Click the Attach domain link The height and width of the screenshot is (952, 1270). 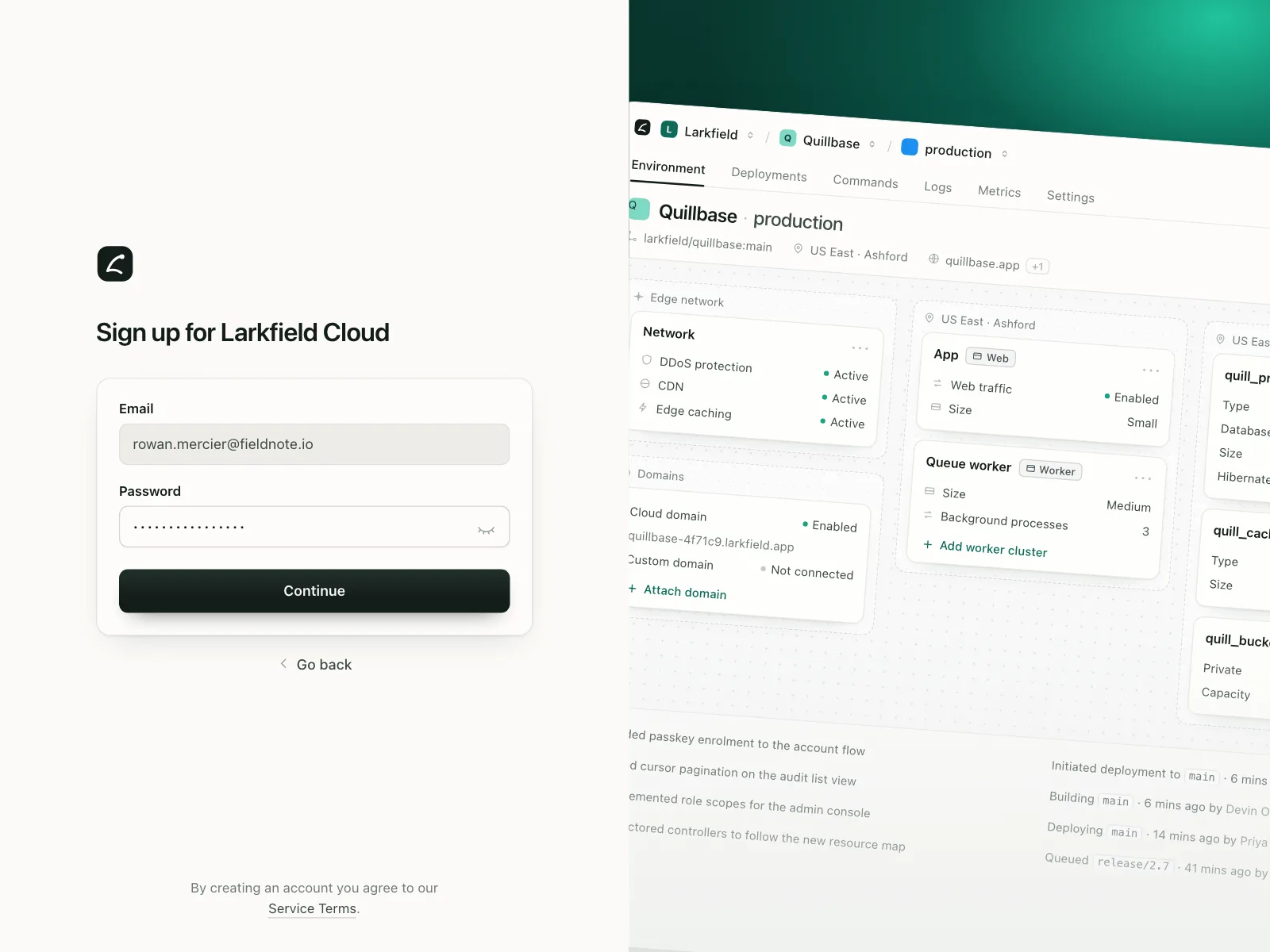[685, 592]
